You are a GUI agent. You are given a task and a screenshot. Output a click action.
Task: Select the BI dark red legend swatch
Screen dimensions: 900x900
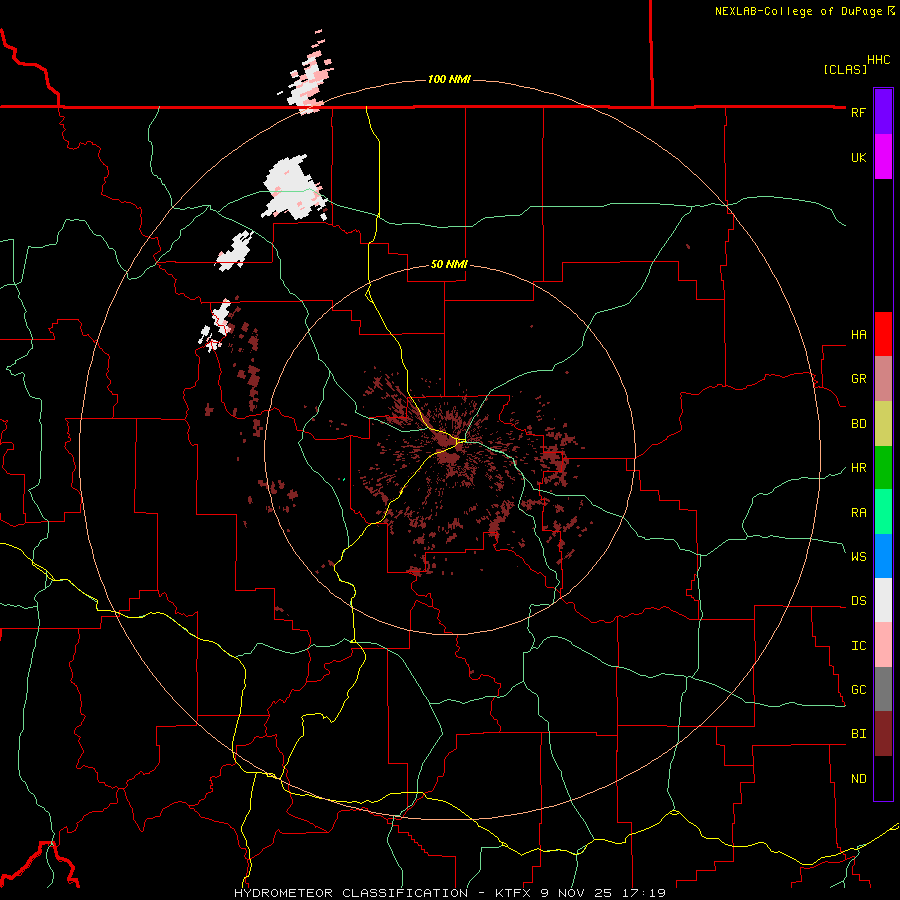coord(883,734)
